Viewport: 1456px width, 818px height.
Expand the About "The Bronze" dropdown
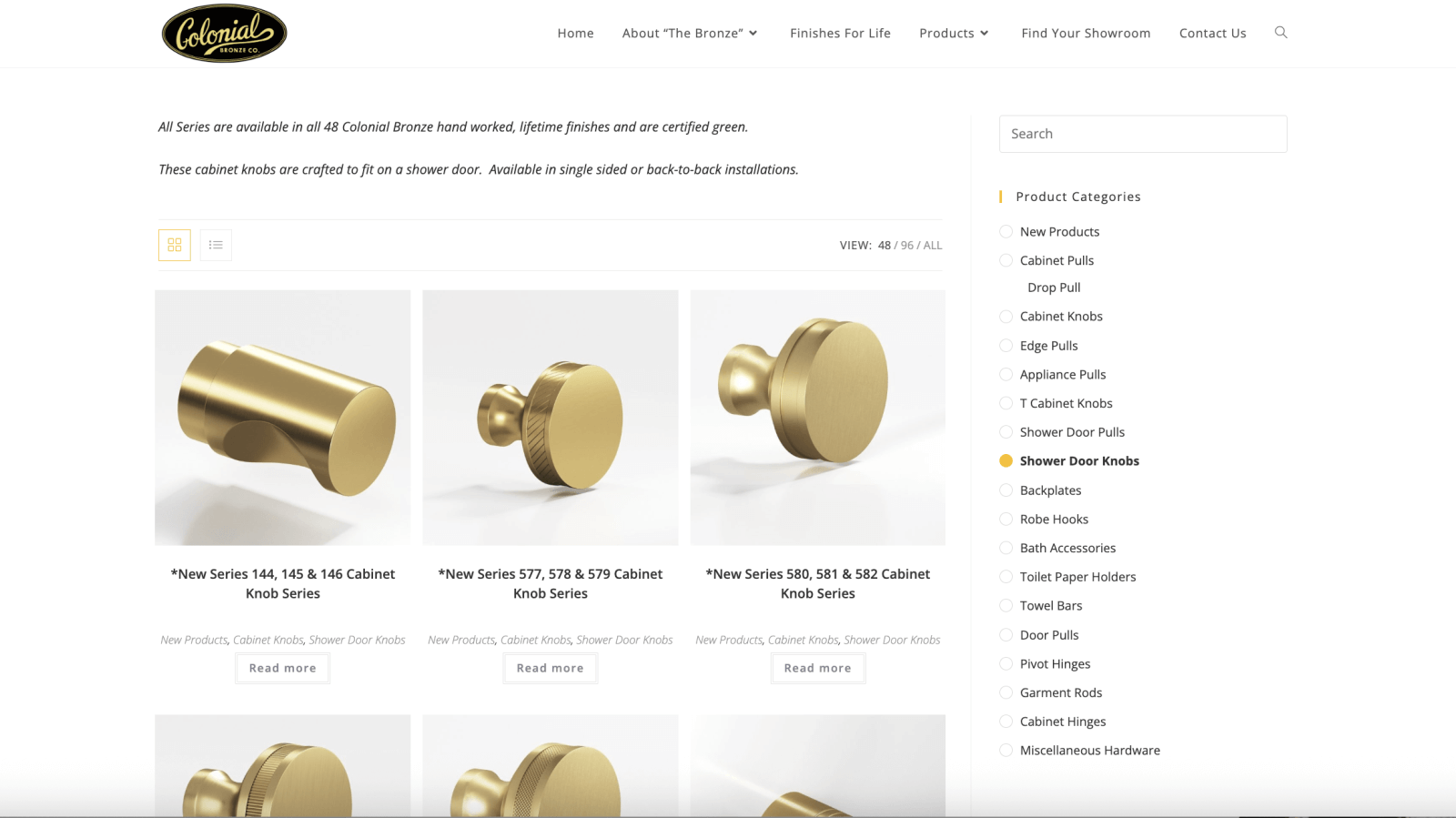coord(690,33)
